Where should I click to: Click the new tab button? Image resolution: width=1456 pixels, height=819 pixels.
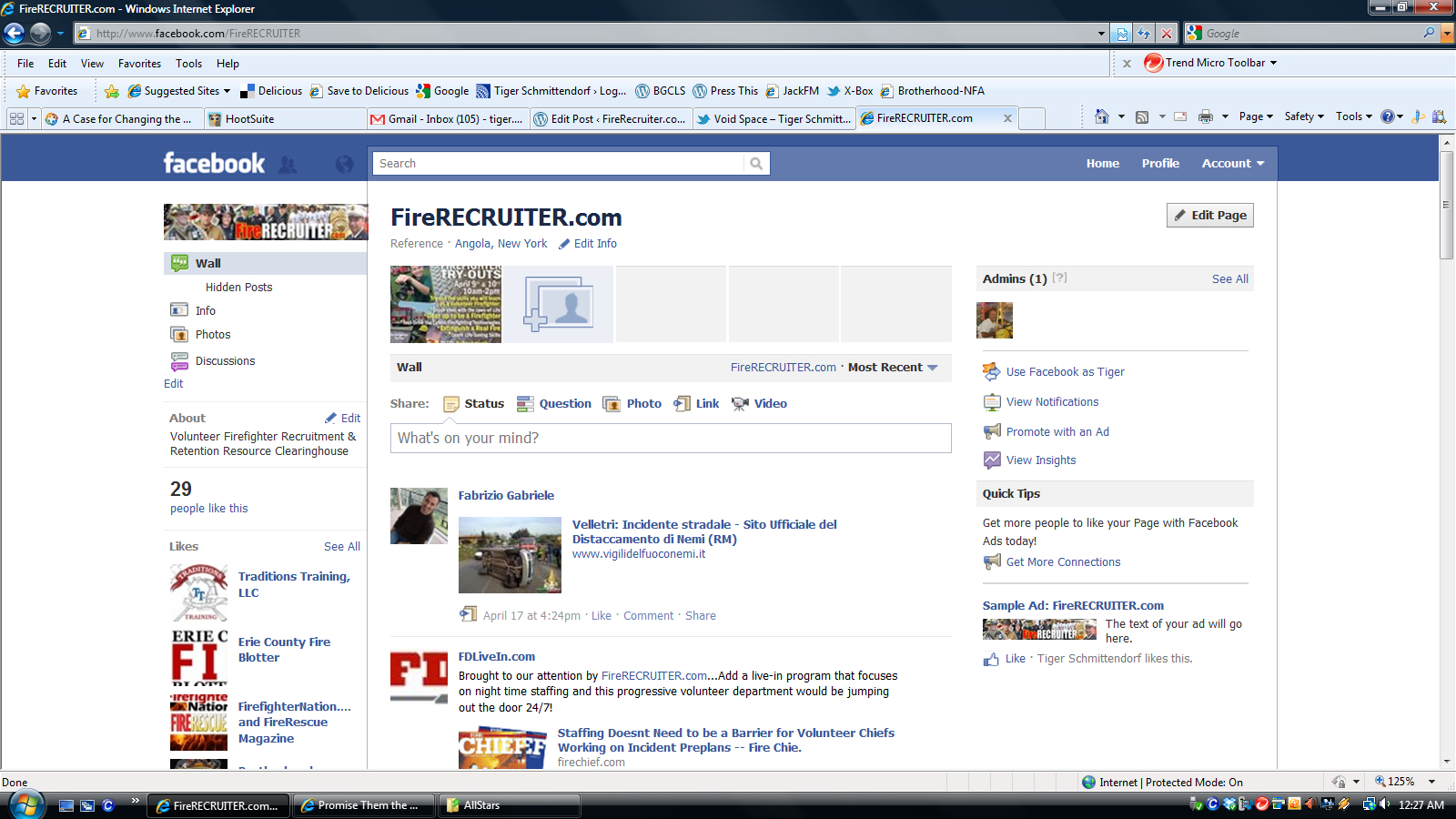tap(1032, 119)
